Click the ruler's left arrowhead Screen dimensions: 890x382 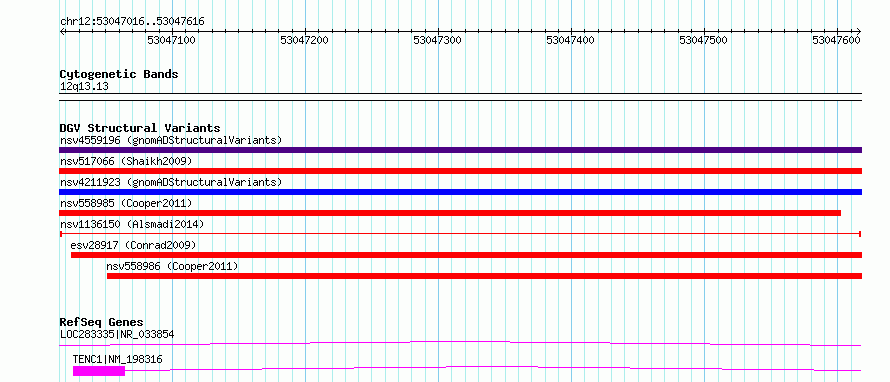pyautogui.click(x=62, y=31)
